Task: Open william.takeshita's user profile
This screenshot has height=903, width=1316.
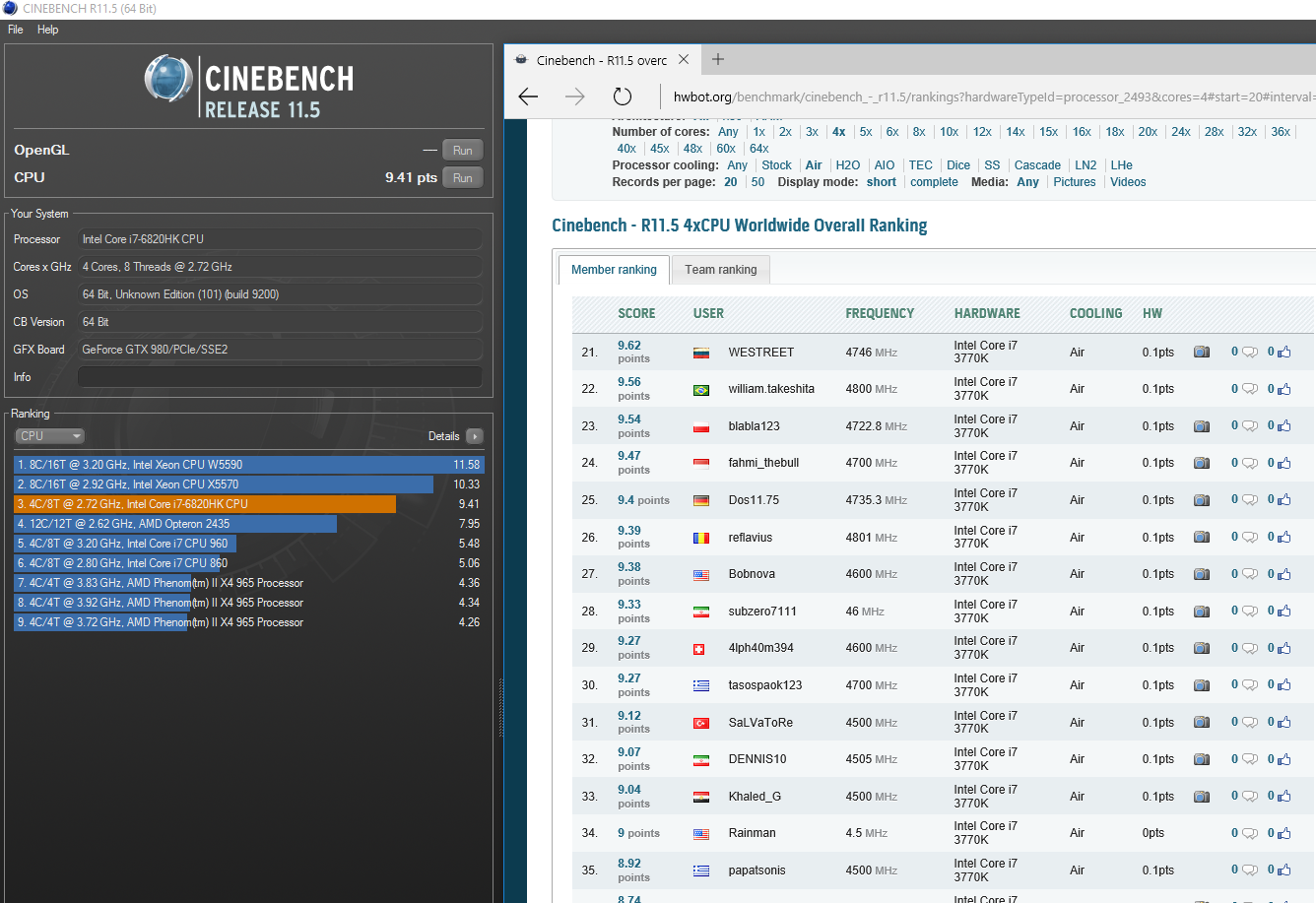Action: [x=771, y=389]
